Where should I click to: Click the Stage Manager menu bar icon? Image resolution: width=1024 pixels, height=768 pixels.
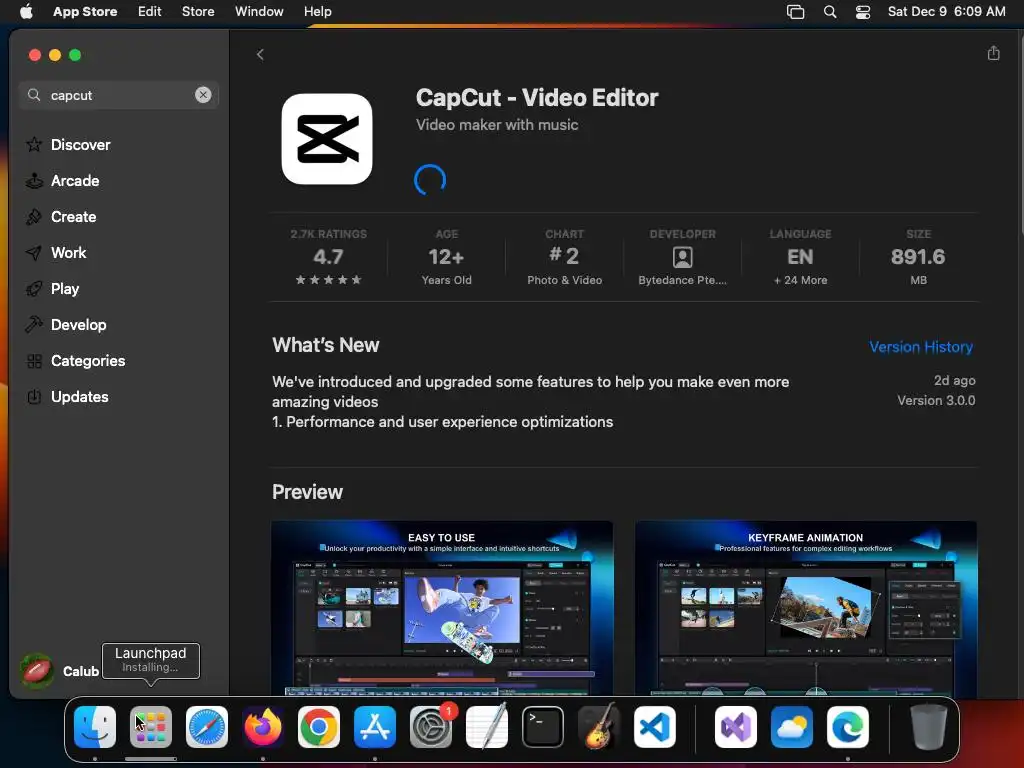coord(795,11)
